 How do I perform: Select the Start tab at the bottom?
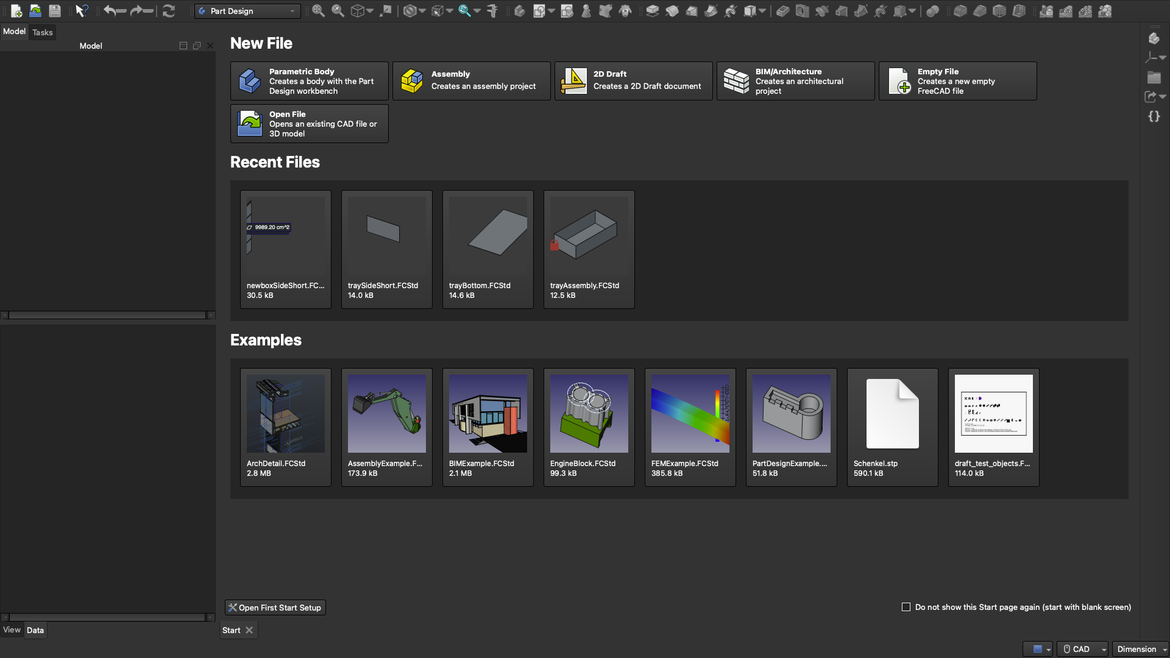[x=231, y=629]
